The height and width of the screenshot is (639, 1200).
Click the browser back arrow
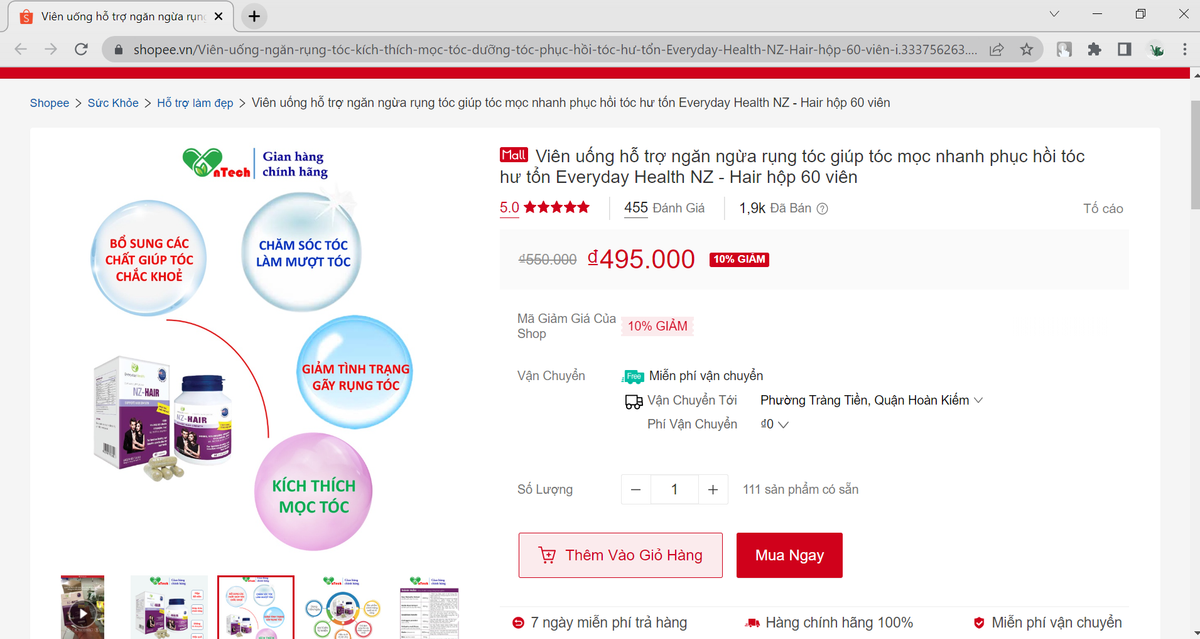pyautogui.click(x=22, y=49)
